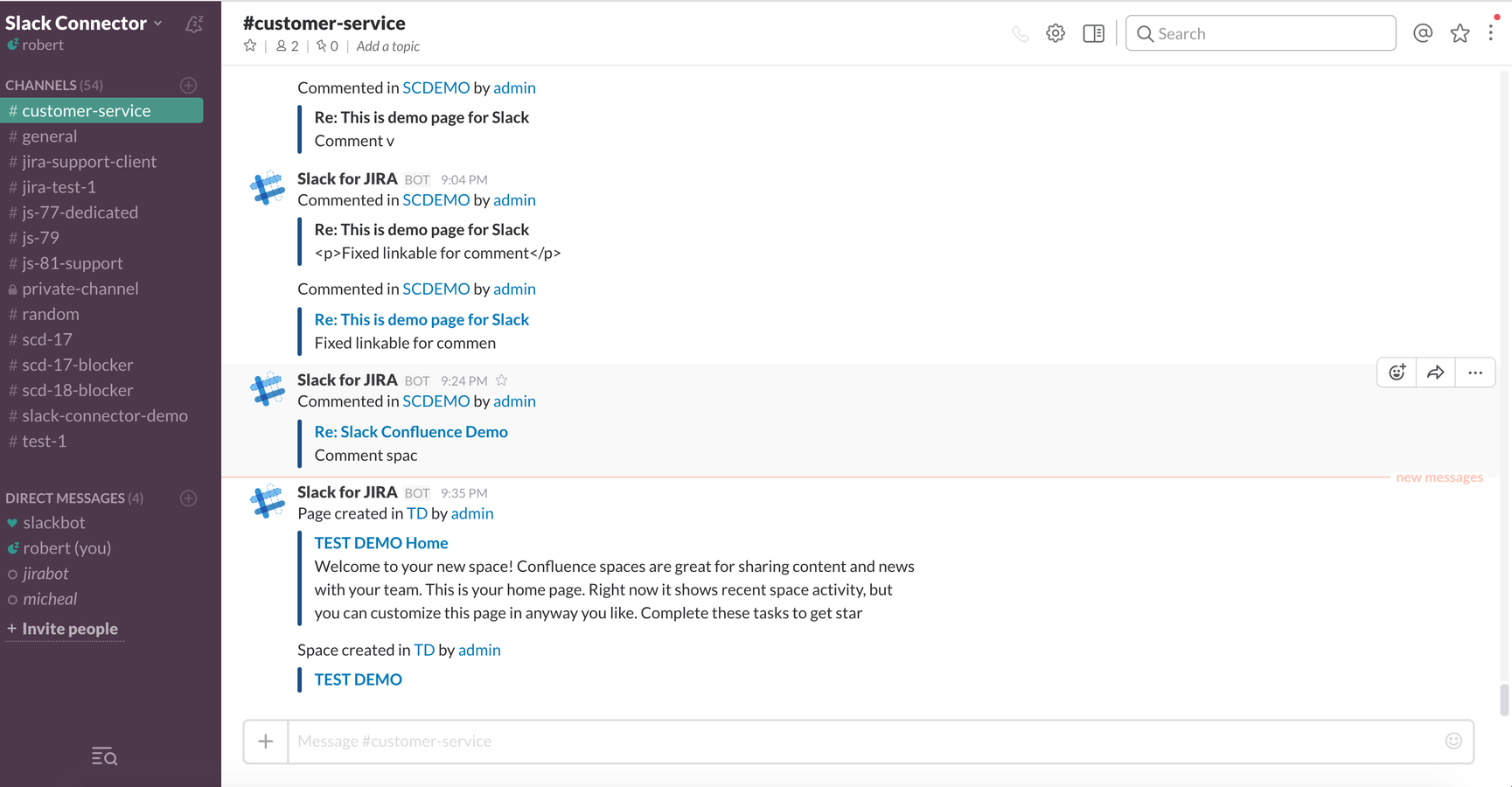Image resolution: width=1512 pixels, height=787 pixels.
Task: Open the js-77-dedicated channel
Action: tap(101, 212)
